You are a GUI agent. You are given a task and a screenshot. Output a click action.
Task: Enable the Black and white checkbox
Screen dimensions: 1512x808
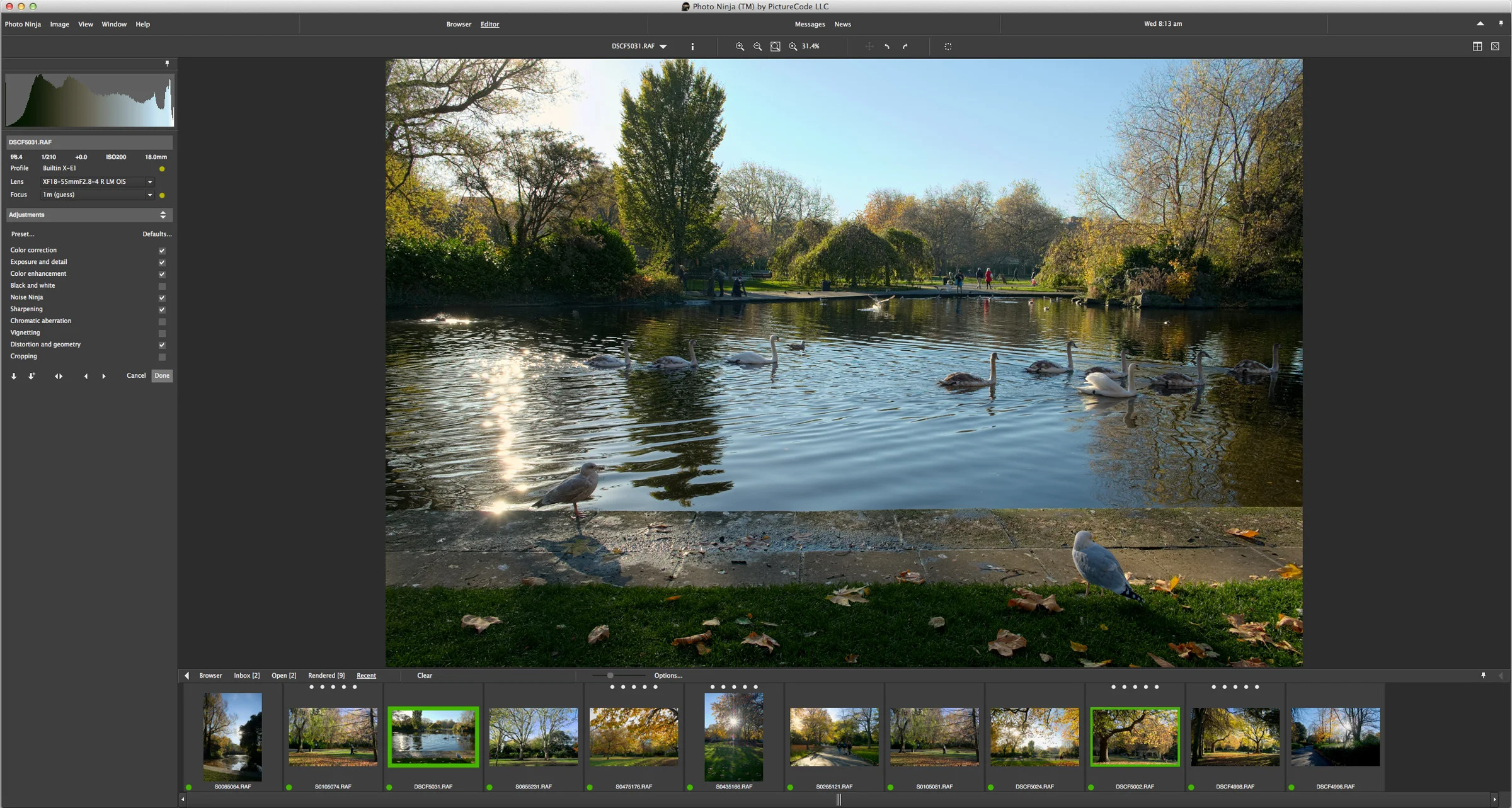click(162, 286)
